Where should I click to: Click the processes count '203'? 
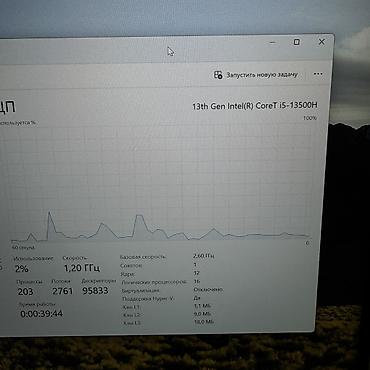pyautogui.click(x=25, y=292)
